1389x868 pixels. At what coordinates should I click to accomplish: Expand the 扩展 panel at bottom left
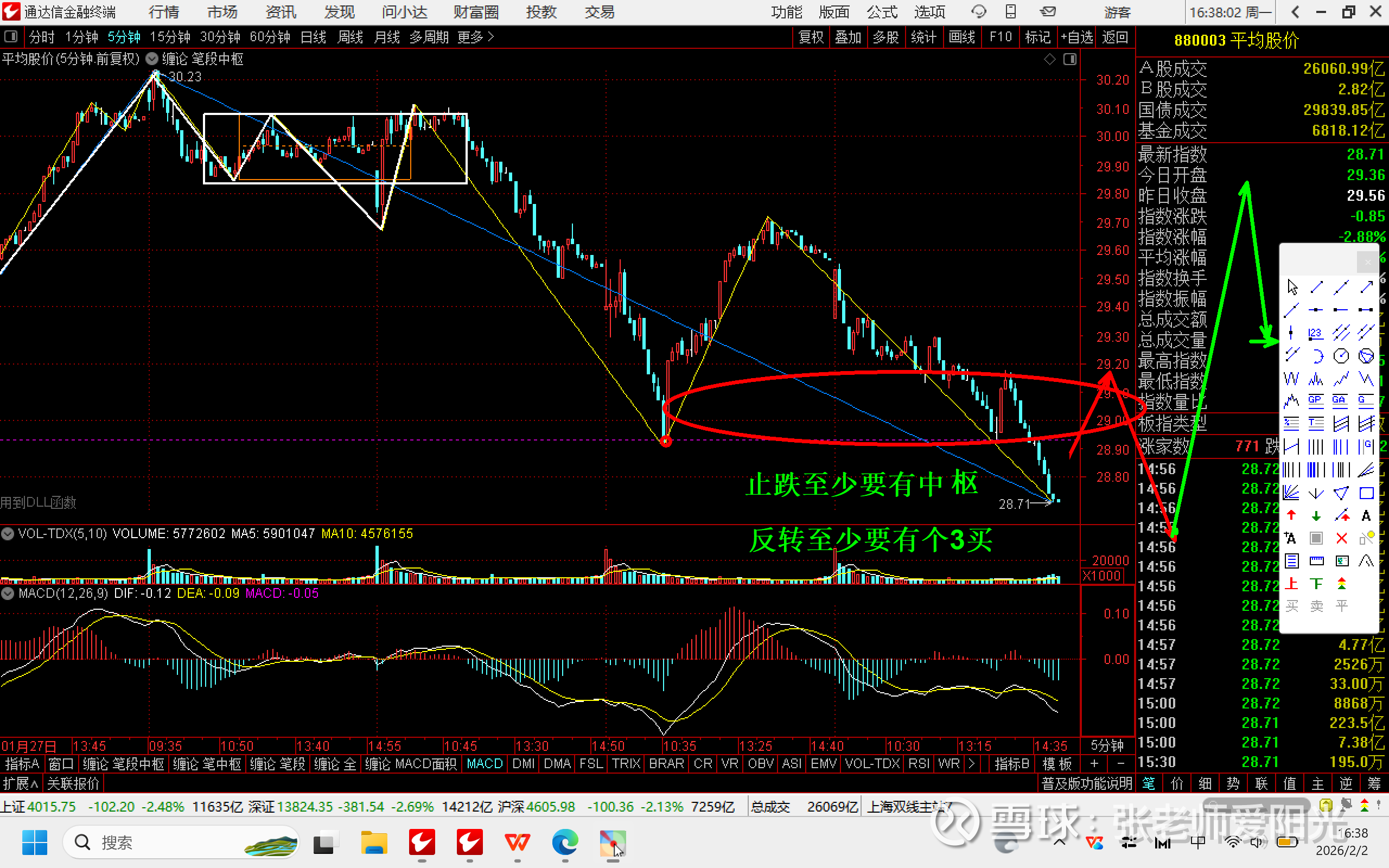(x=20, y=783)
